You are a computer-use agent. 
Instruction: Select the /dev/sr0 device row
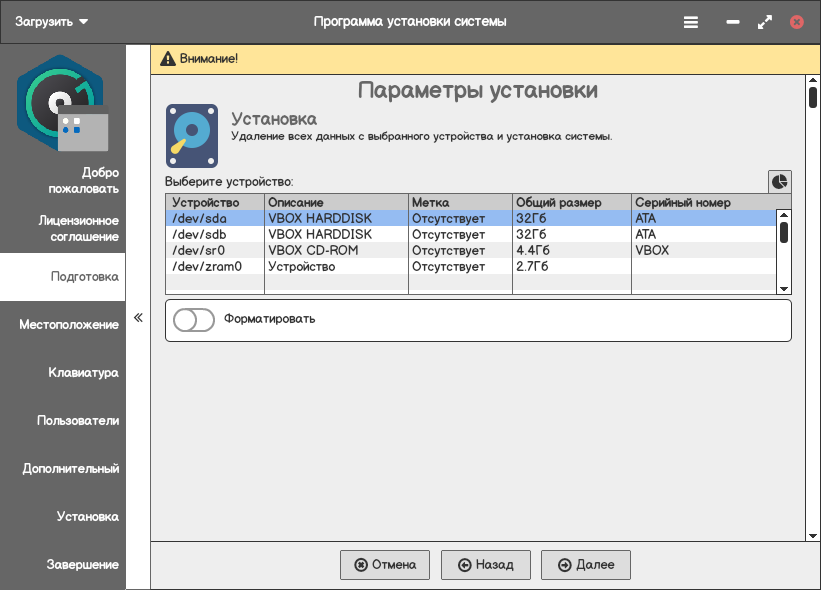pos(471,250)
